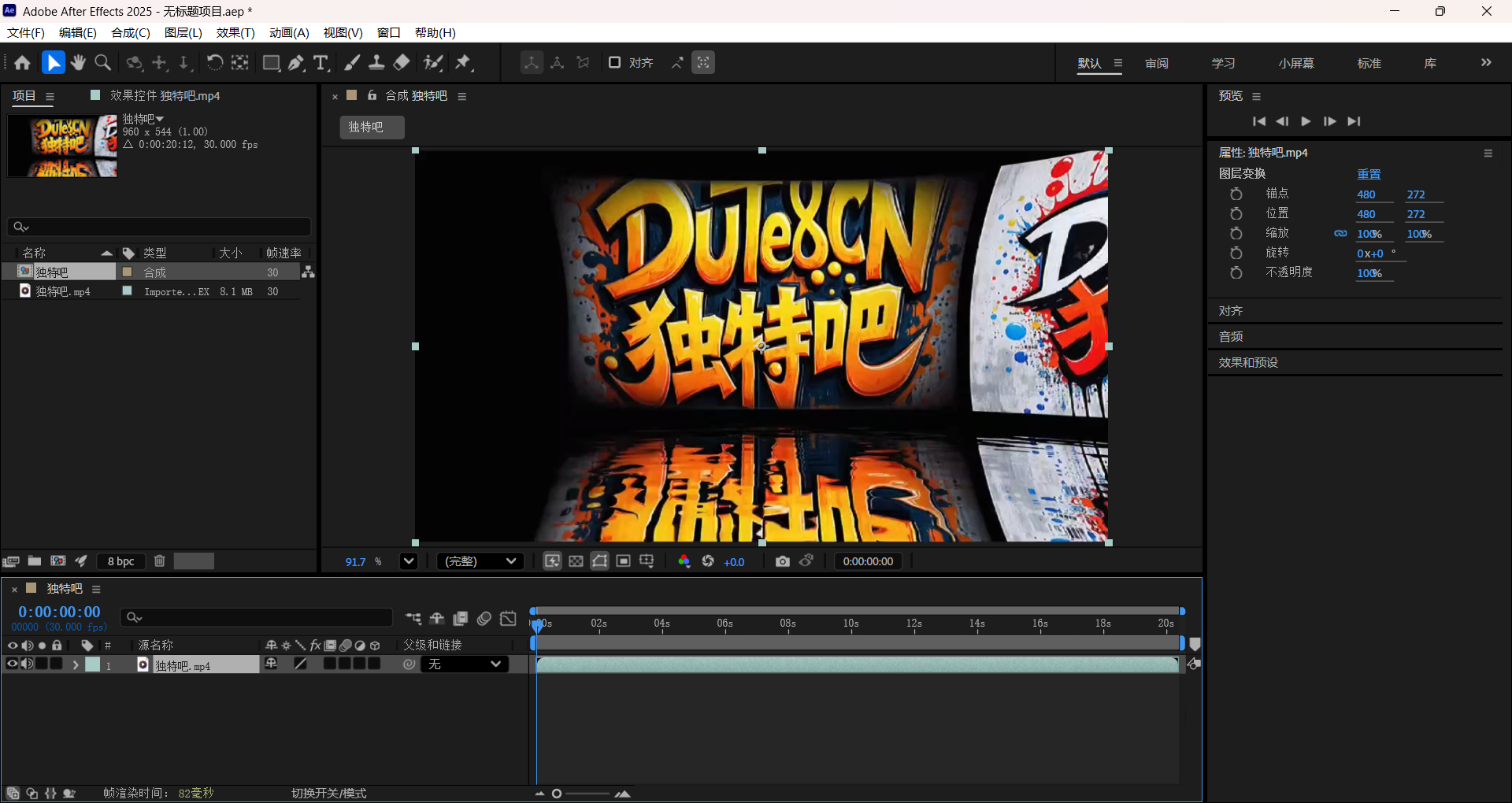The height and width of the screenshot is (803, 1512).
Task: Open the 效果(T) menu
Action: click(234, 32)
